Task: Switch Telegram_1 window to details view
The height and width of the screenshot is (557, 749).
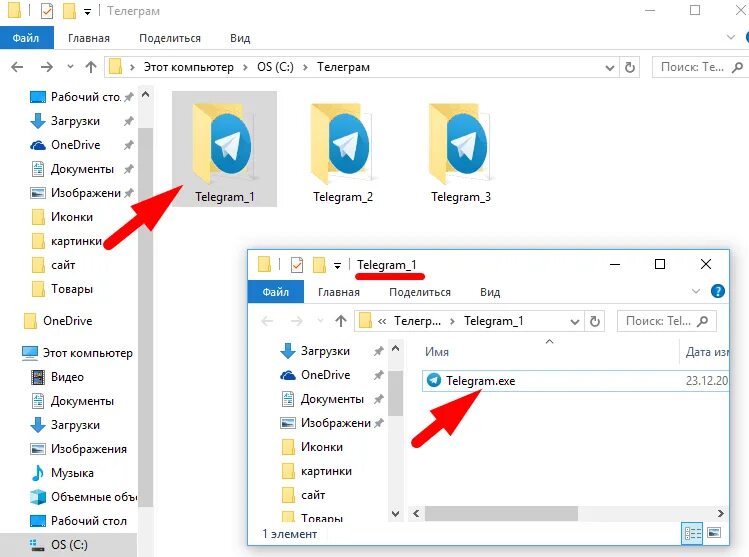Action: tap(692, 533)
